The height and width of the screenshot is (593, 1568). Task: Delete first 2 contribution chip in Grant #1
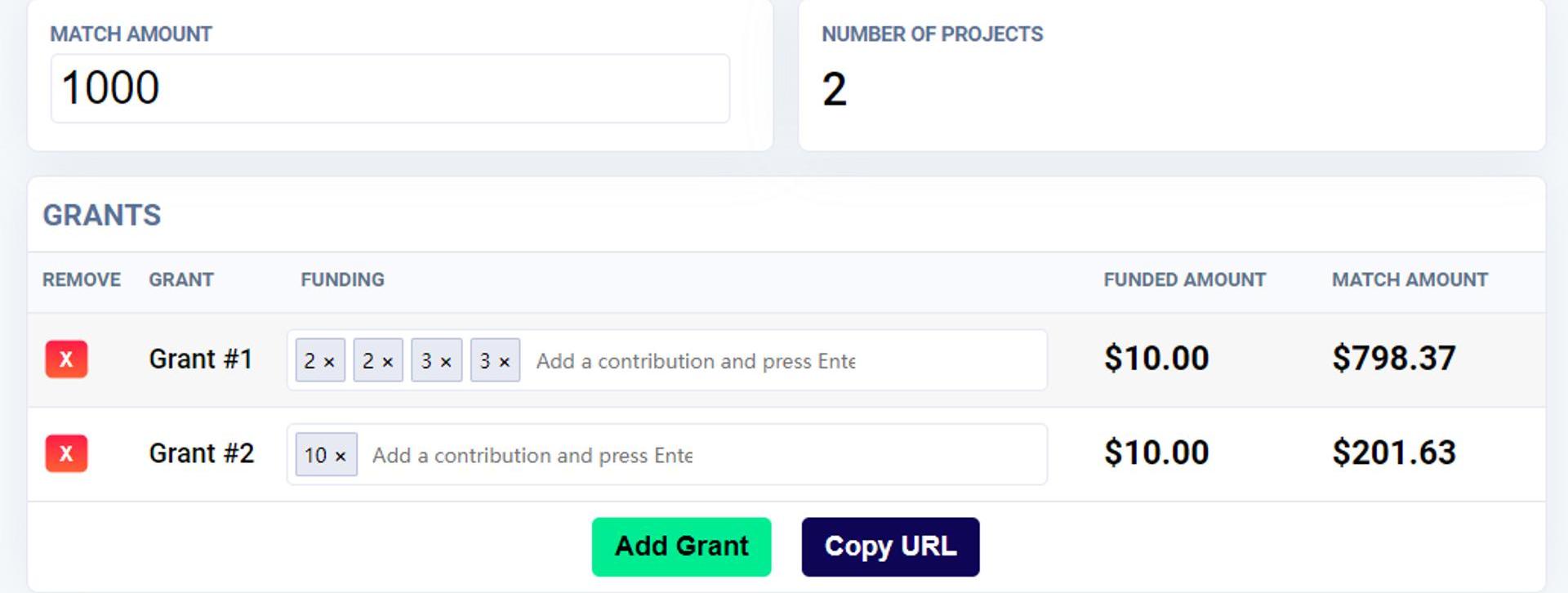(329, 362)
